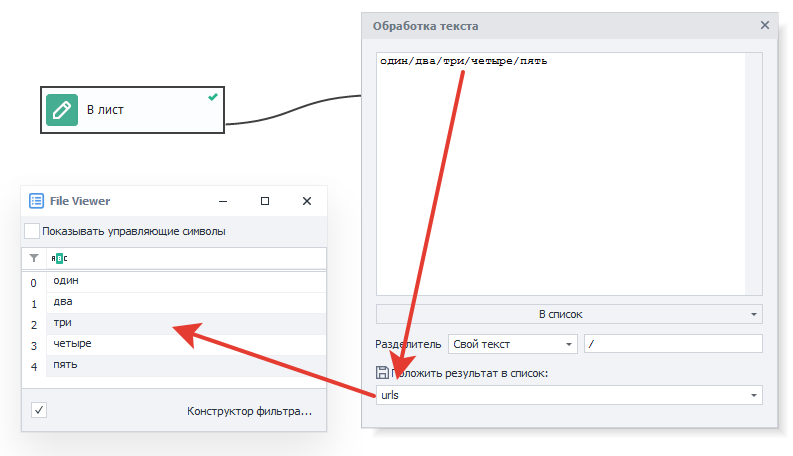Maximize the File Viewer window
The image size is (793, 456).
tap(265, 201)
